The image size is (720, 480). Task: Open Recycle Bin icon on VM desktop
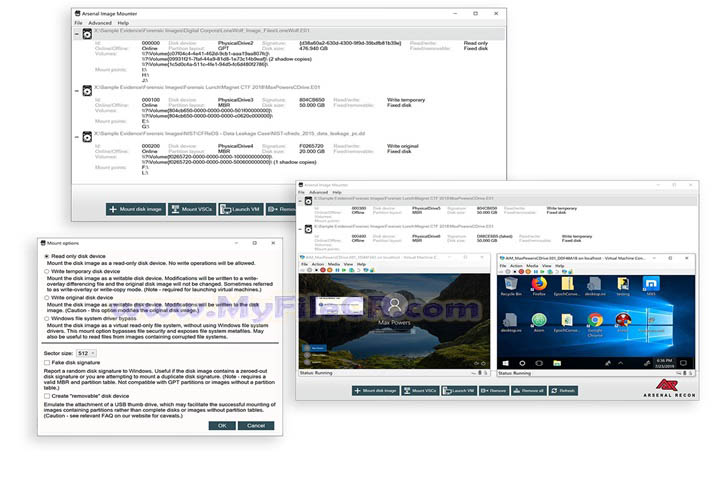pyautogui.click(x=511, y=284)
